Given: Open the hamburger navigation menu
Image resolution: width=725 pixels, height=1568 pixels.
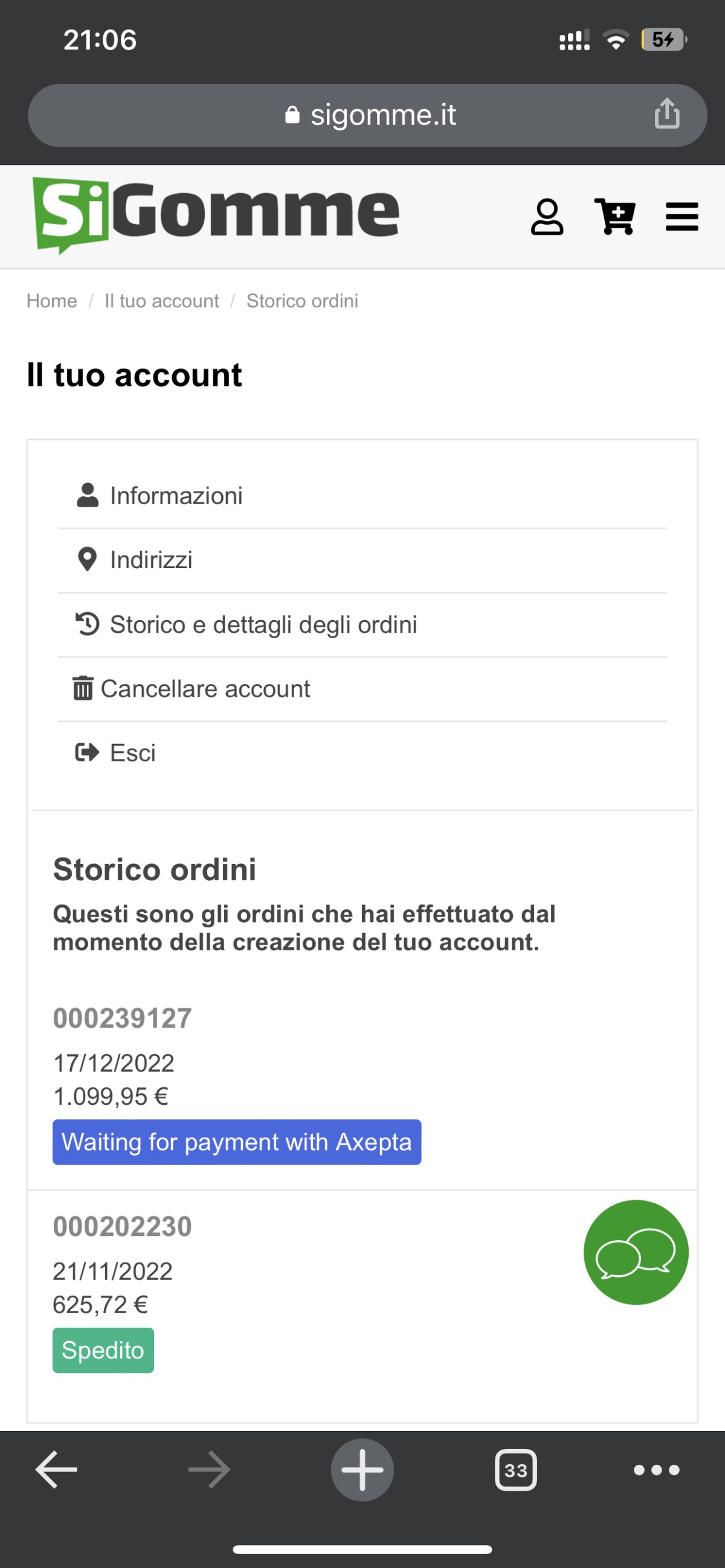Looking at the screenshot, I should tap(681, 217).
